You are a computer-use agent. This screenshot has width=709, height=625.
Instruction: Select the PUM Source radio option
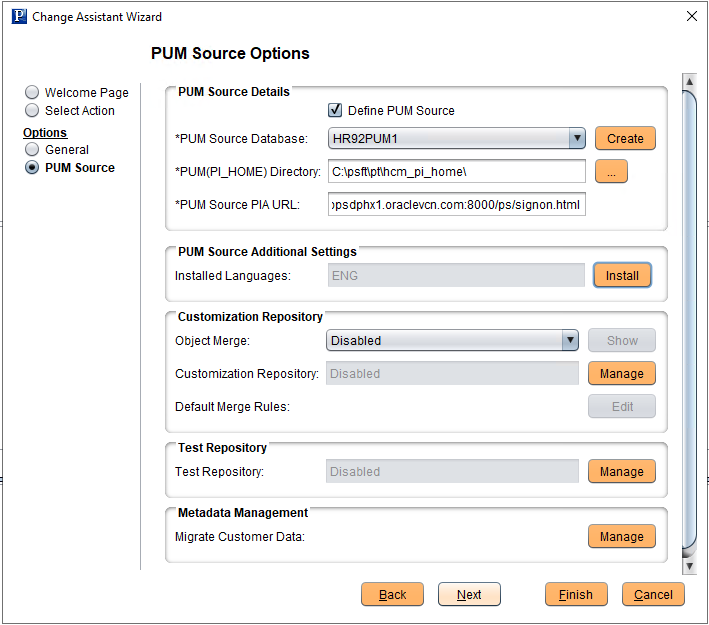click(32, 168)
